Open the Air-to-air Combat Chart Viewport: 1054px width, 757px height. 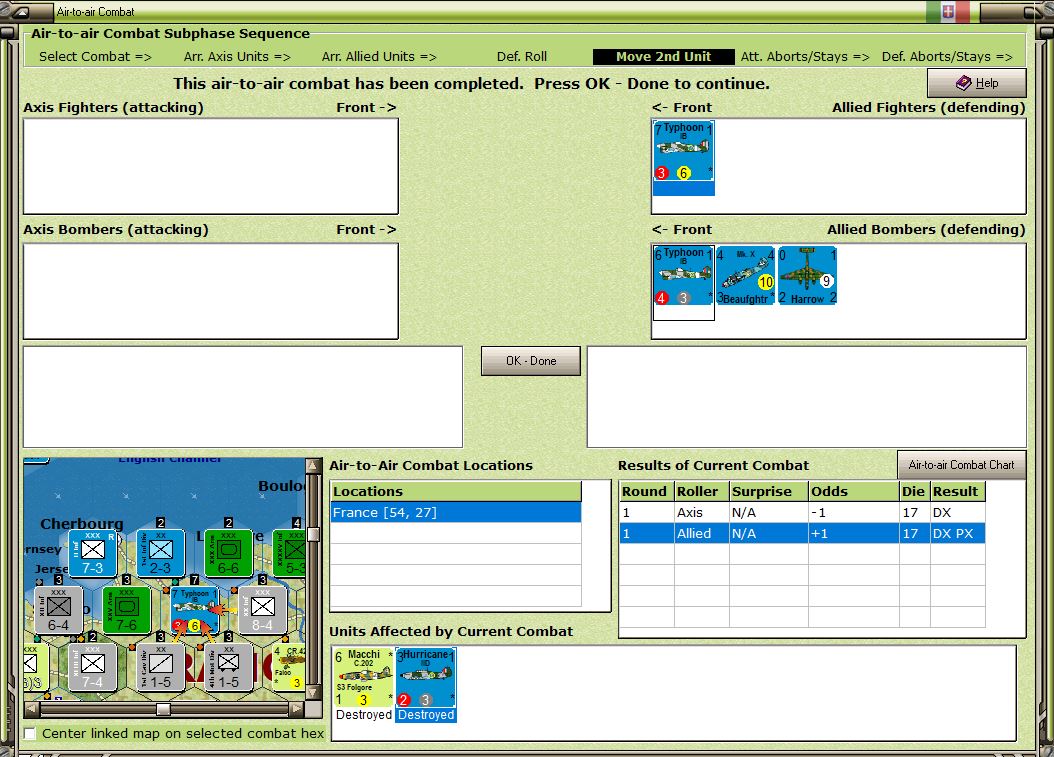tap(961, 465)
